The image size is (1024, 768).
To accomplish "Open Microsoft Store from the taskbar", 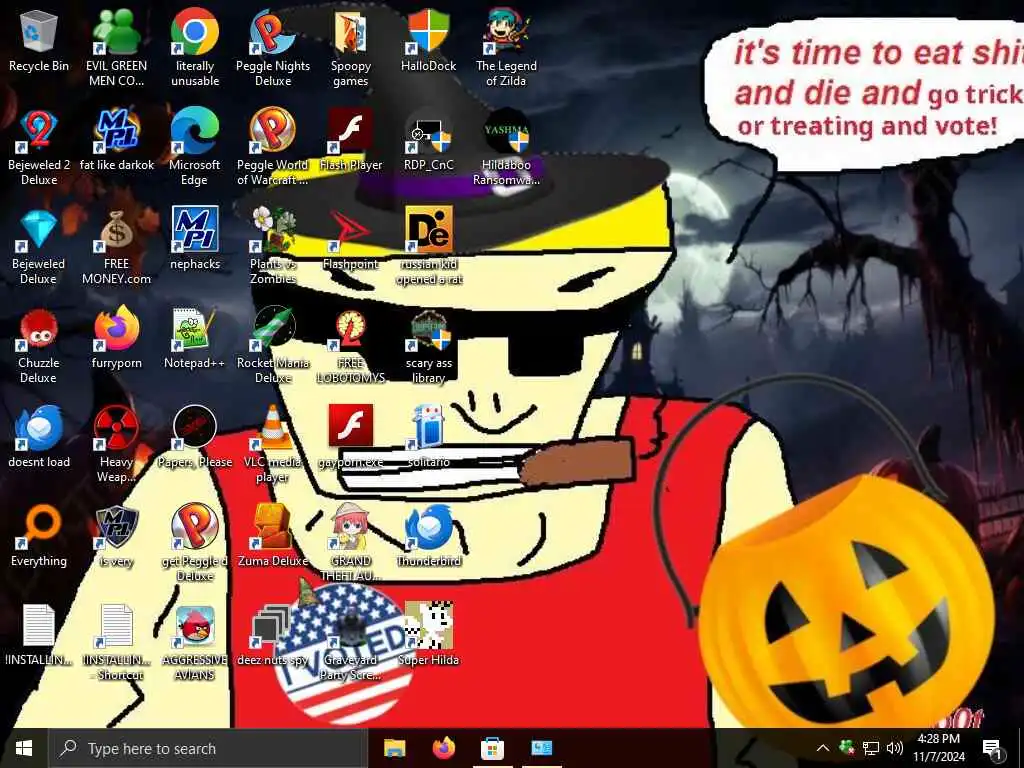I will click(x=492, y=748).
